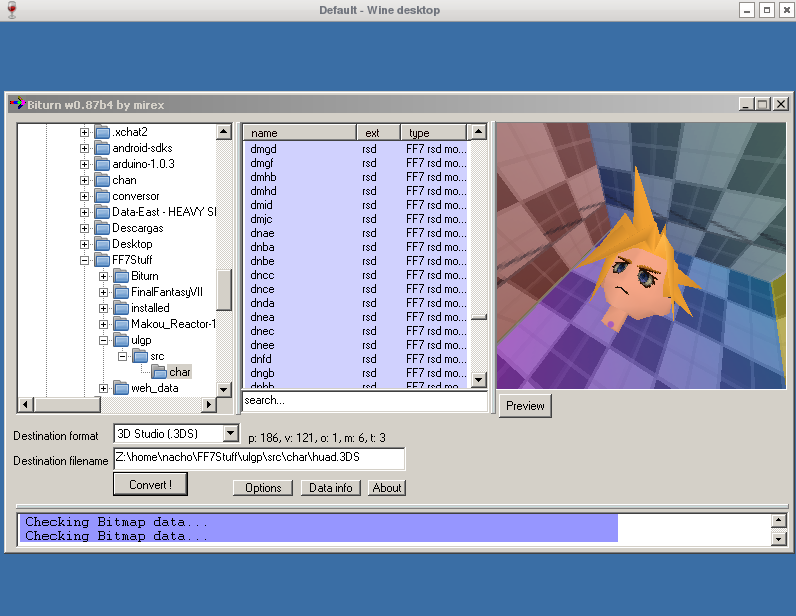796x616 pixels.
Task: Select the dnda file row
Action: coord(357,303)
